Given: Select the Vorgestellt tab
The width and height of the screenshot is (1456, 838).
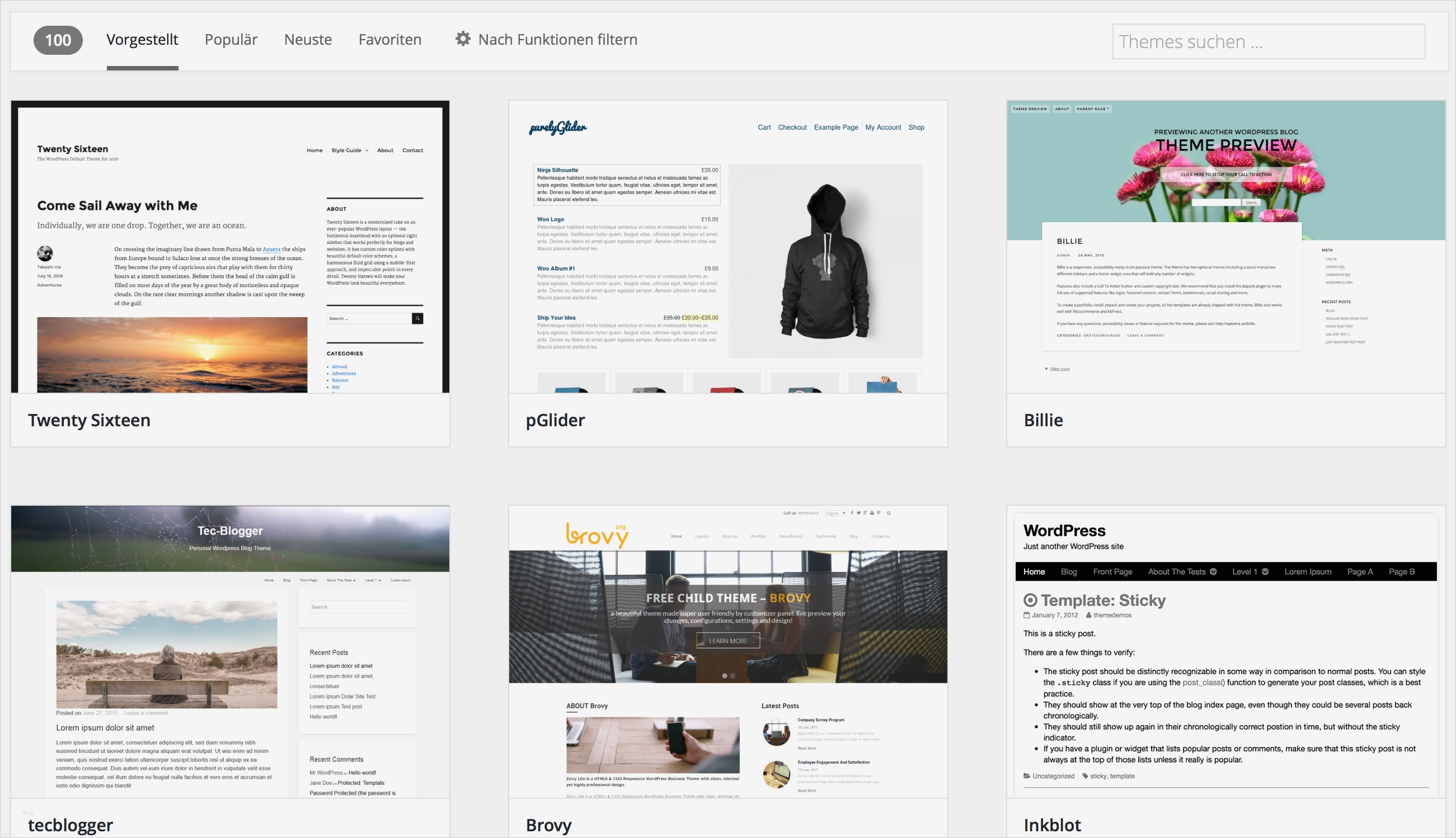Looking at the screenshot, I should pos(142,40).
